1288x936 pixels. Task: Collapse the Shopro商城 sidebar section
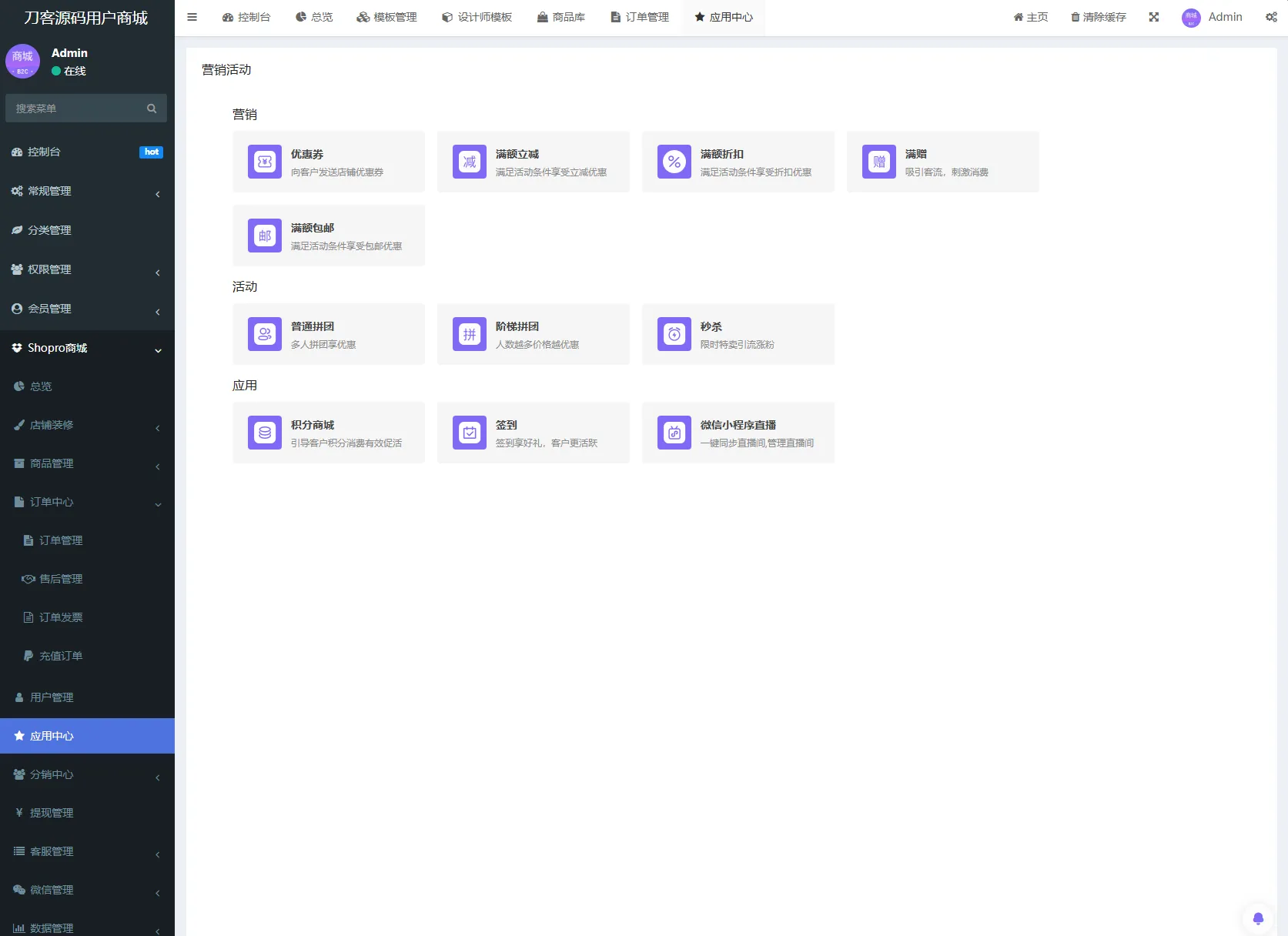[x=86, y=348]
